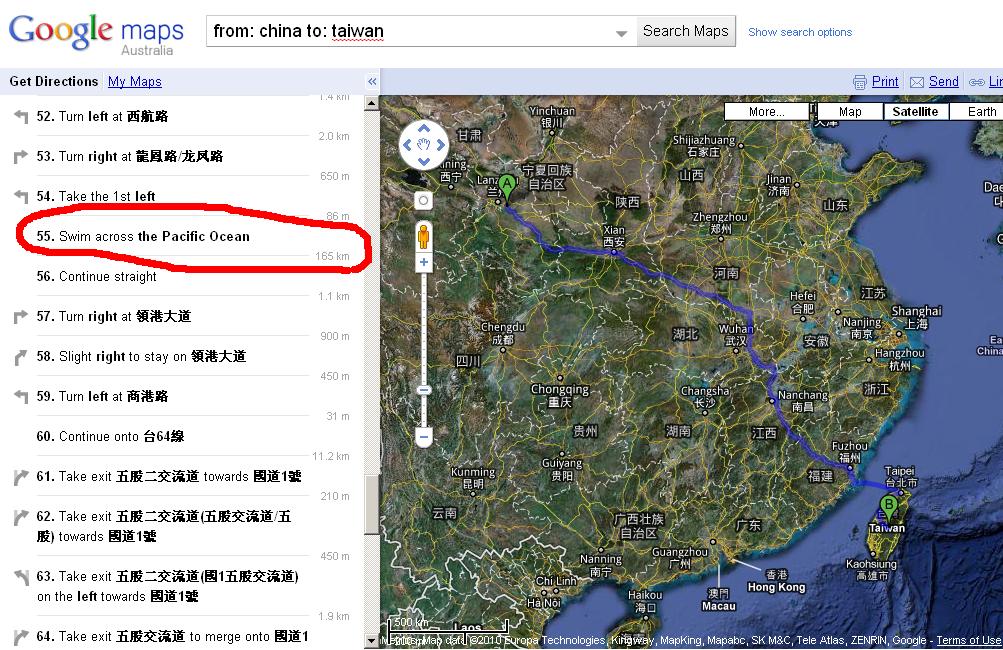
Task: Switch to Earth view tab
Action: 977,112
